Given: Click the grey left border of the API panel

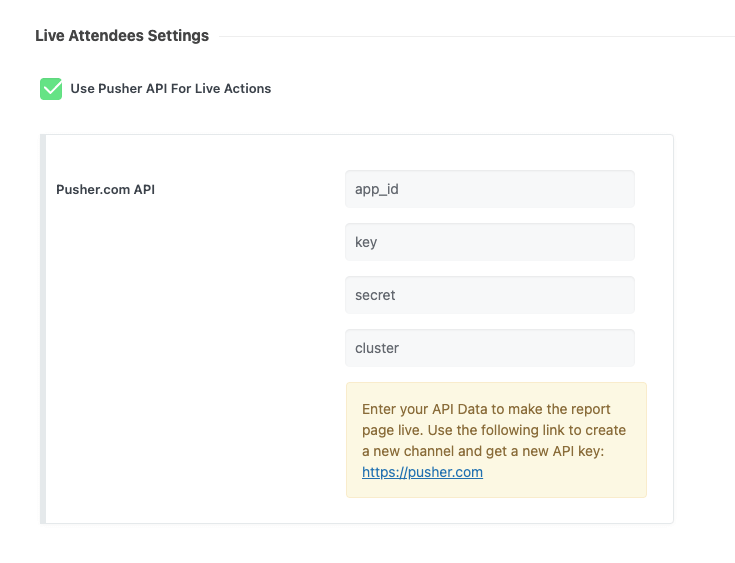Looking at the screenshot, I should (x=43, y=330).
